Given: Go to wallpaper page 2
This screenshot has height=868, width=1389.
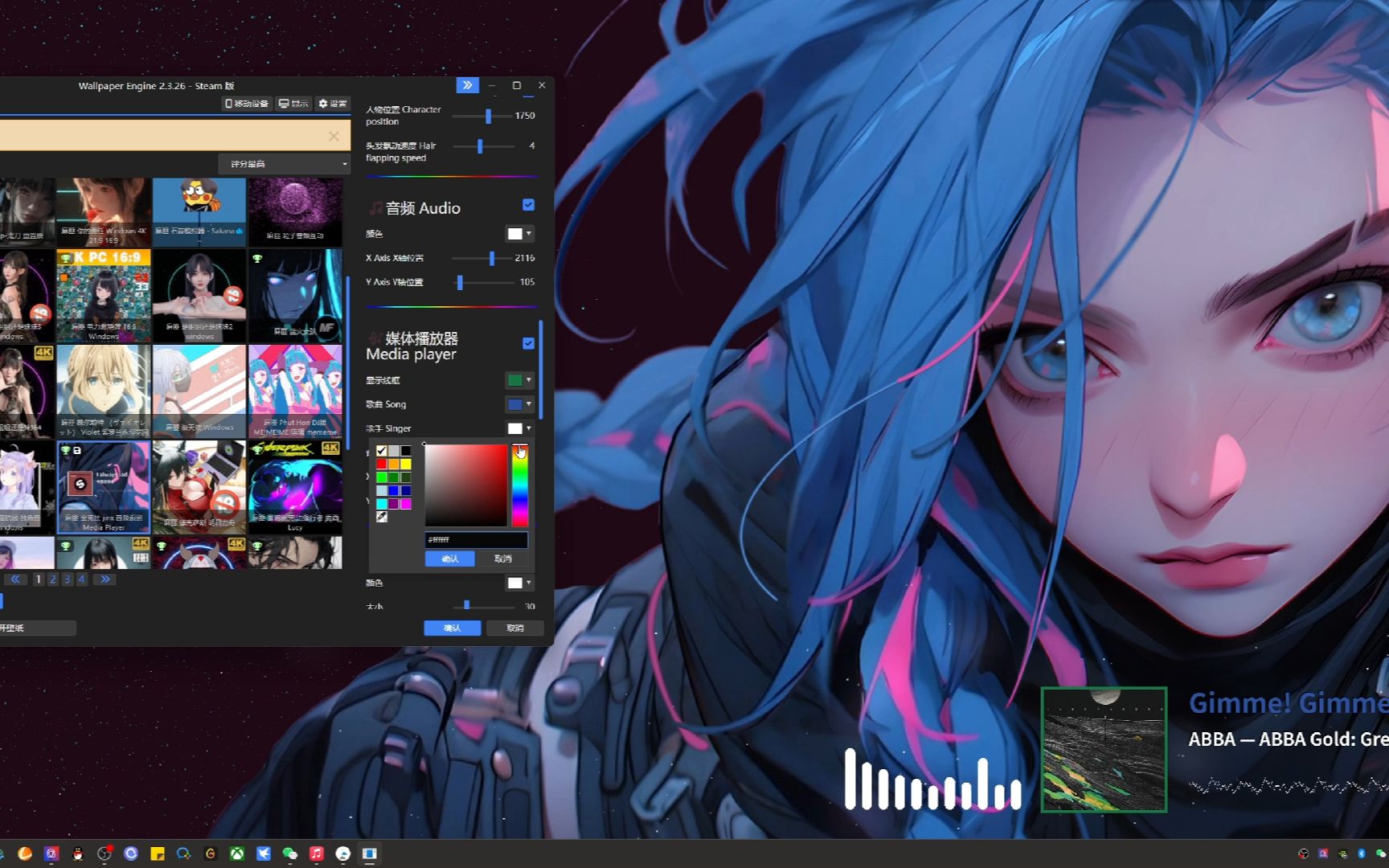Looking at the screenshot, I should (x=52, y=579).
